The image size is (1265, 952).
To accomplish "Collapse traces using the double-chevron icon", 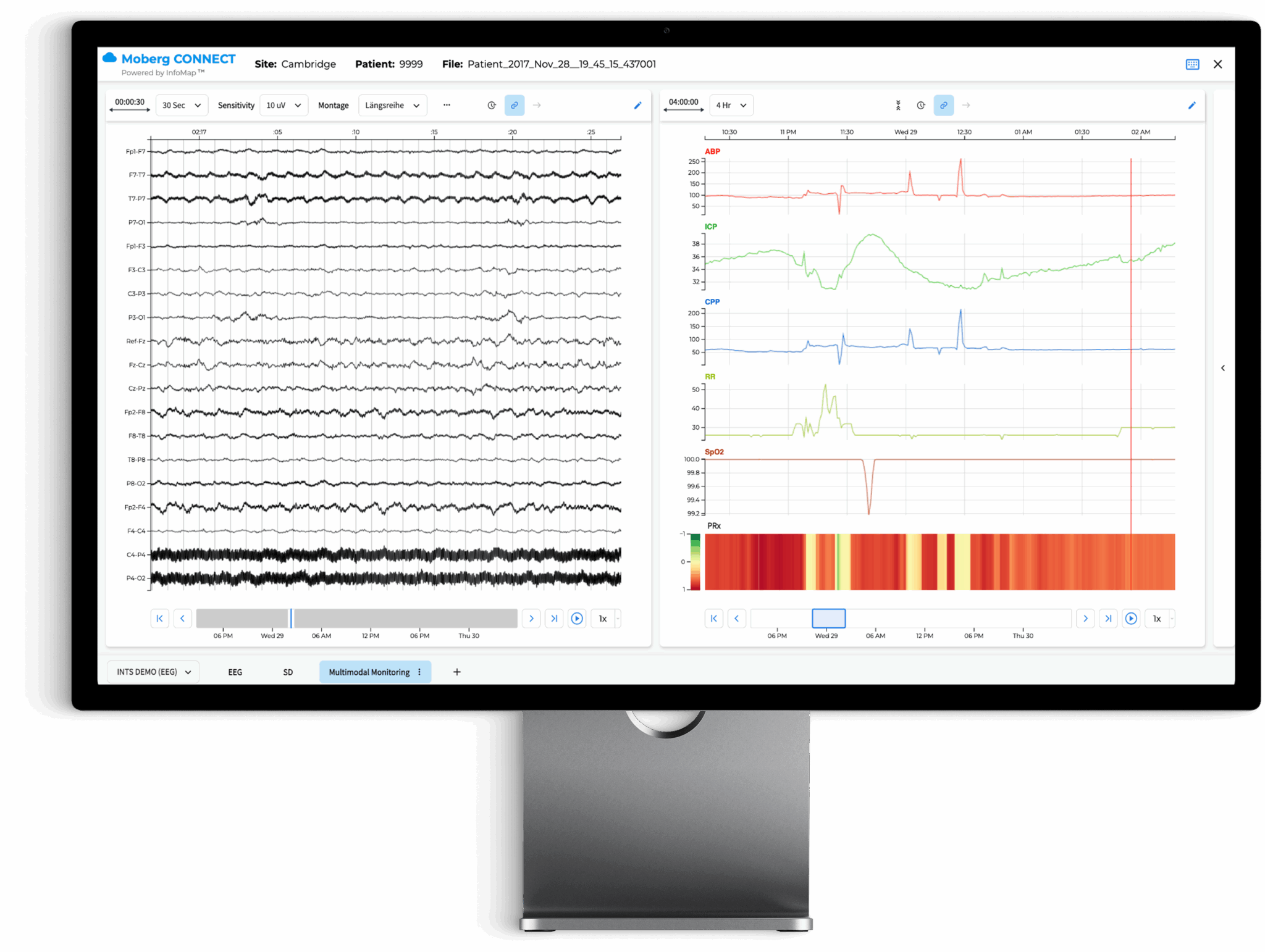I will pyautogui.click(x=899, y=105).
